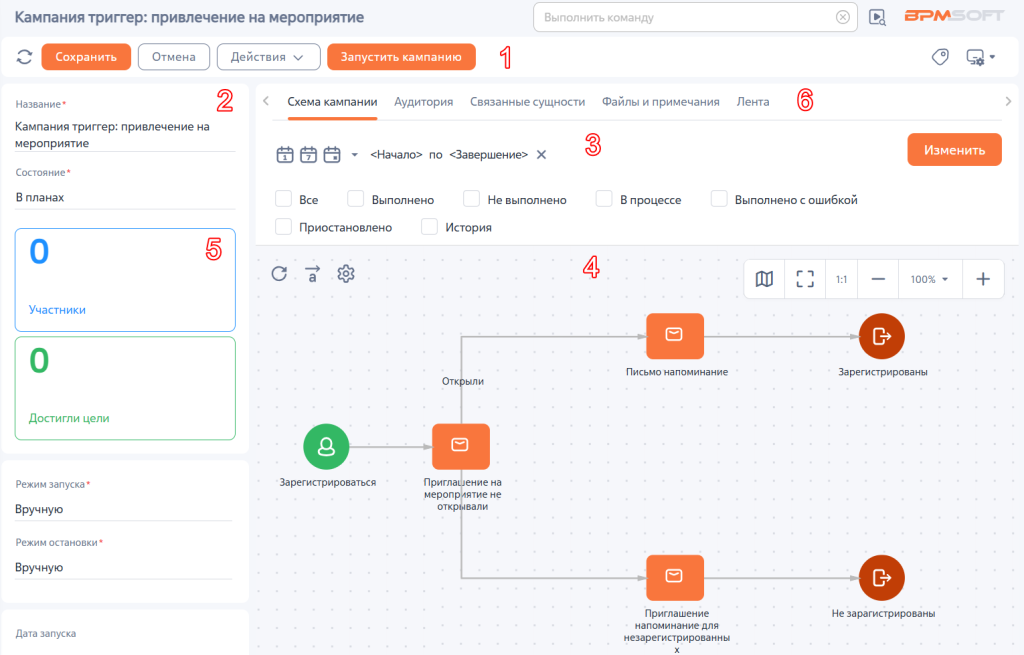The image size is (1024, 655).
Task: Open the Действия dropdown menu
Action: click(268, 57)
